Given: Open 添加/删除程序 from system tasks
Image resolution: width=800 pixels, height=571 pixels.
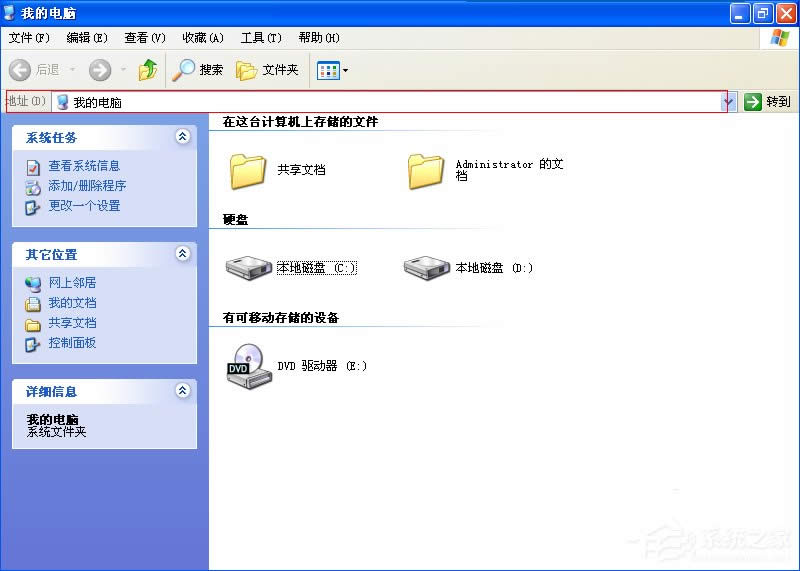Looking at the screenshot, I should click(x=87, y=186).
